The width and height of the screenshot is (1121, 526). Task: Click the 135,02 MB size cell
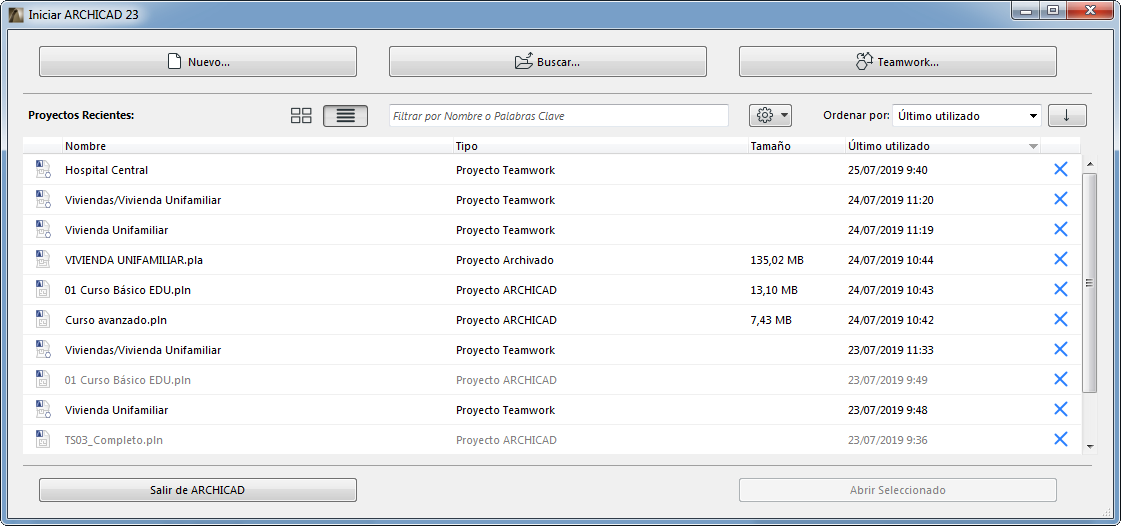(777, 260)
